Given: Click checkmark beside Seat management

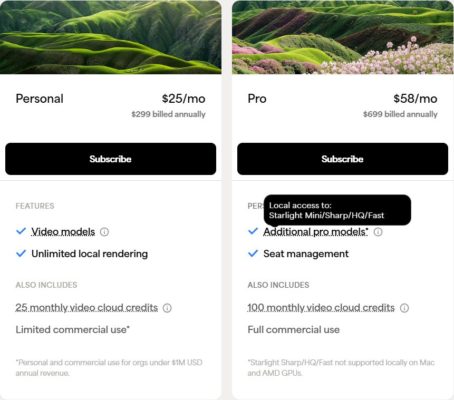Looking at the screenshot, I should point(253,254).
